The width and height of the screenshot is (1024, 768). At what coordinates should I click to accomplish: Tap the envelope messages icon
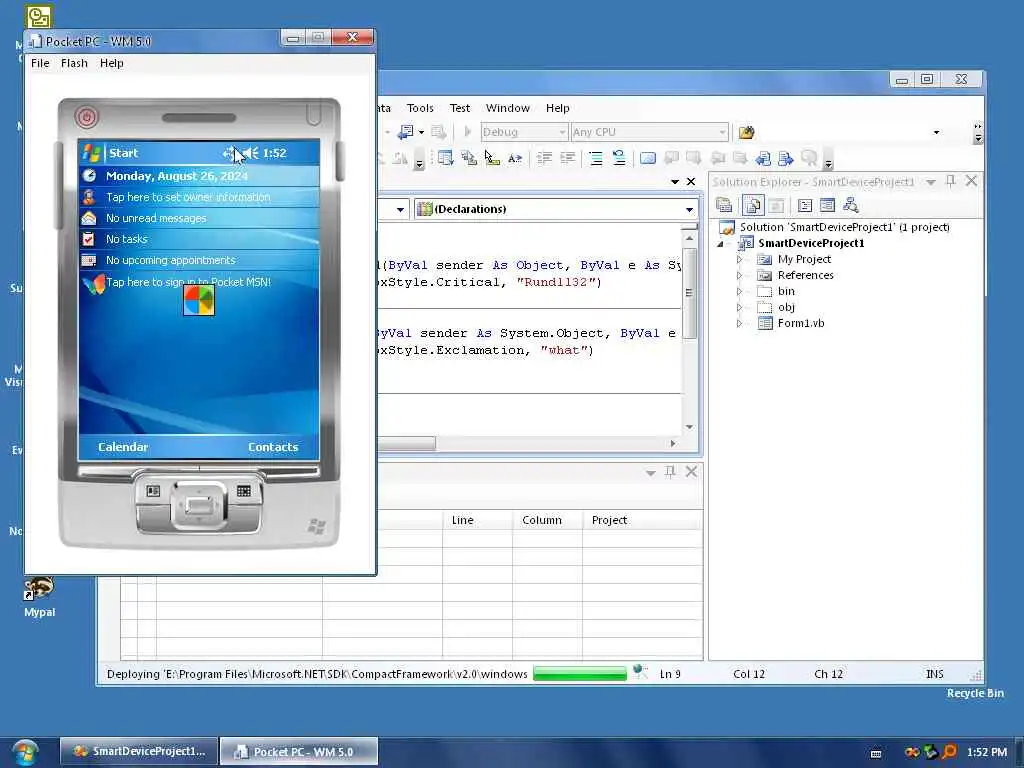click(89, 218)
